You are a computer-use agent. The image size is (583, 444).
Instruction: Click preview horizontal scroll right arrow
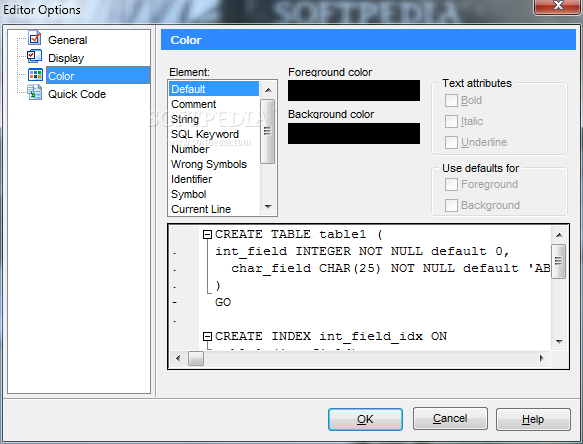click(x=541, y=358)
